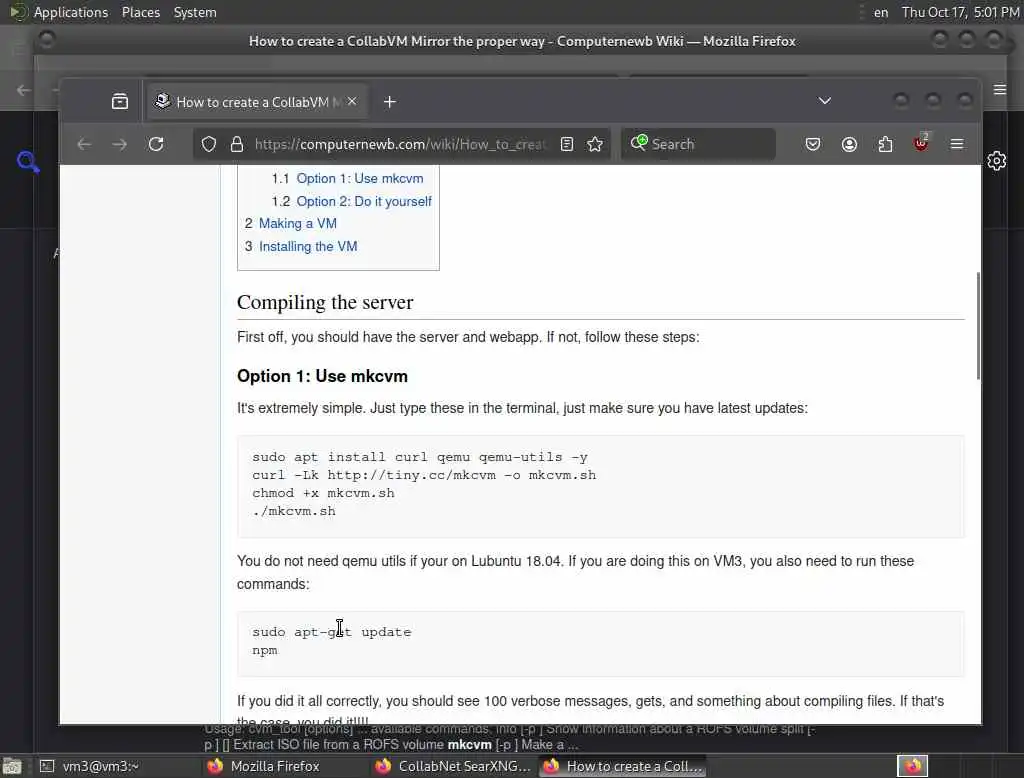Image resolution: width=1024 pixels, height=778 pixels.
Task: Jump to 'Installing the VM' section link
Action: (x=308, y=246)
